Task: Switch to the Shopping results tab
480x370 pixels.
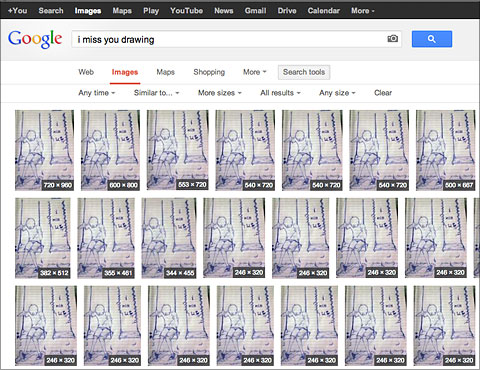Action: click(209, 72)
